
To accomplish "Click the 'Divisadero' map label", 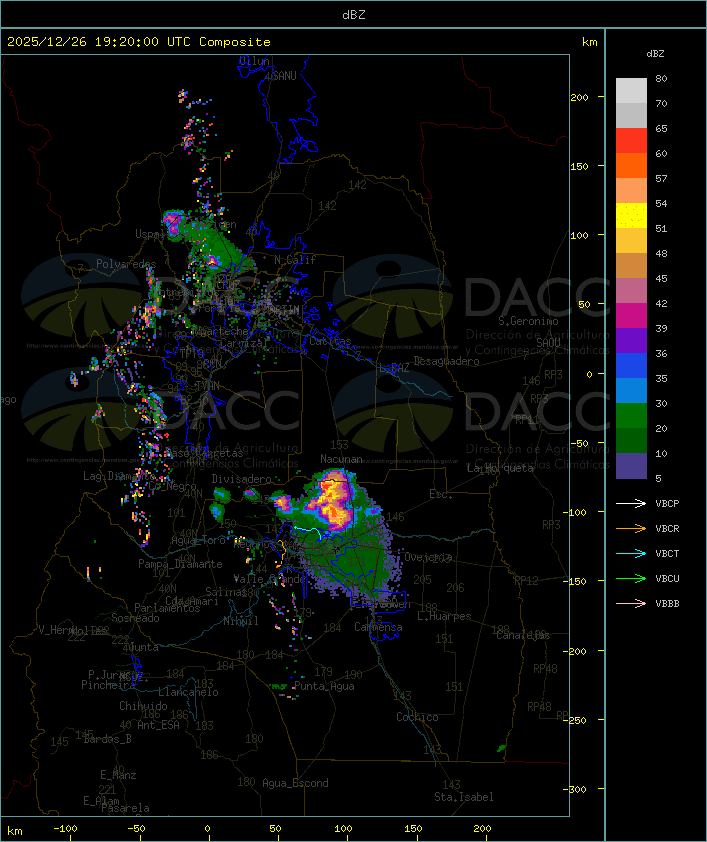I will (x=242, y=478).
